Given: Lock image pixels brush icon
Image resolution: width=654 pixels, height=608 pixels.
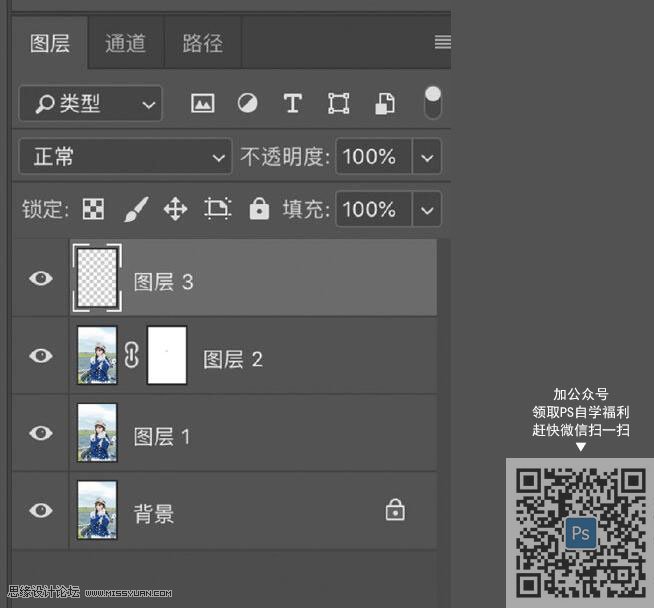Looking at the screenshot, I should pos(135,209).
